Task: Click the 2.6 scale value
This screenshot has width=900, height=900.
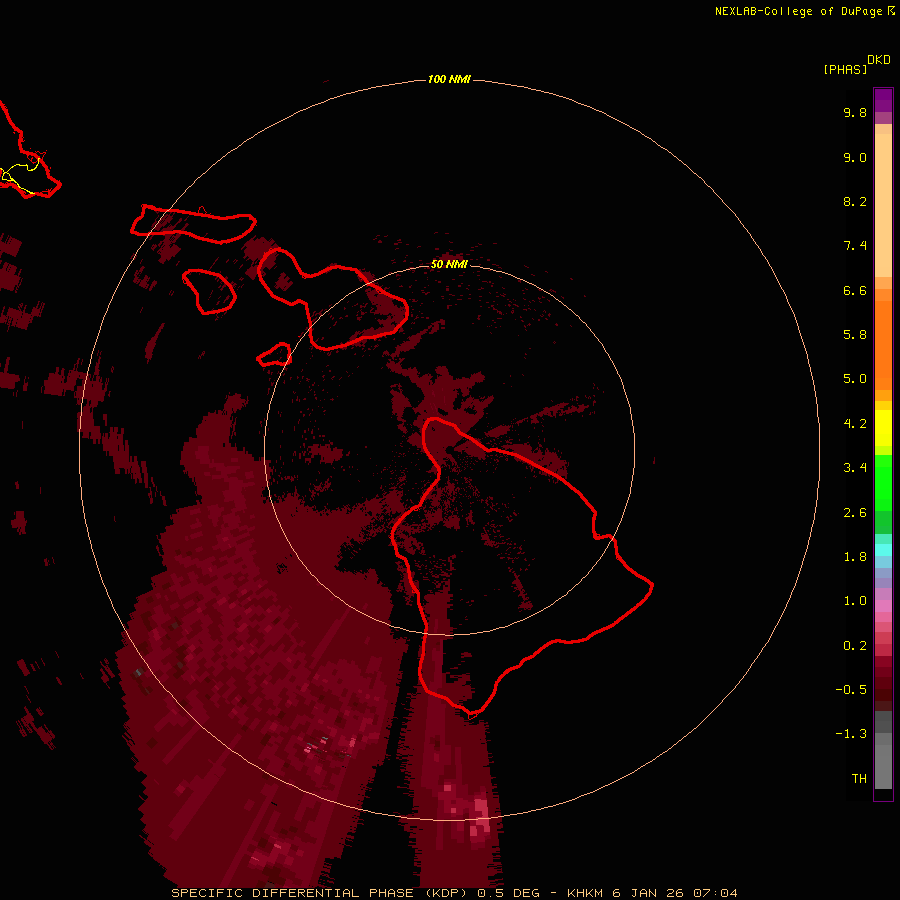Action: [x=855, y=512]
